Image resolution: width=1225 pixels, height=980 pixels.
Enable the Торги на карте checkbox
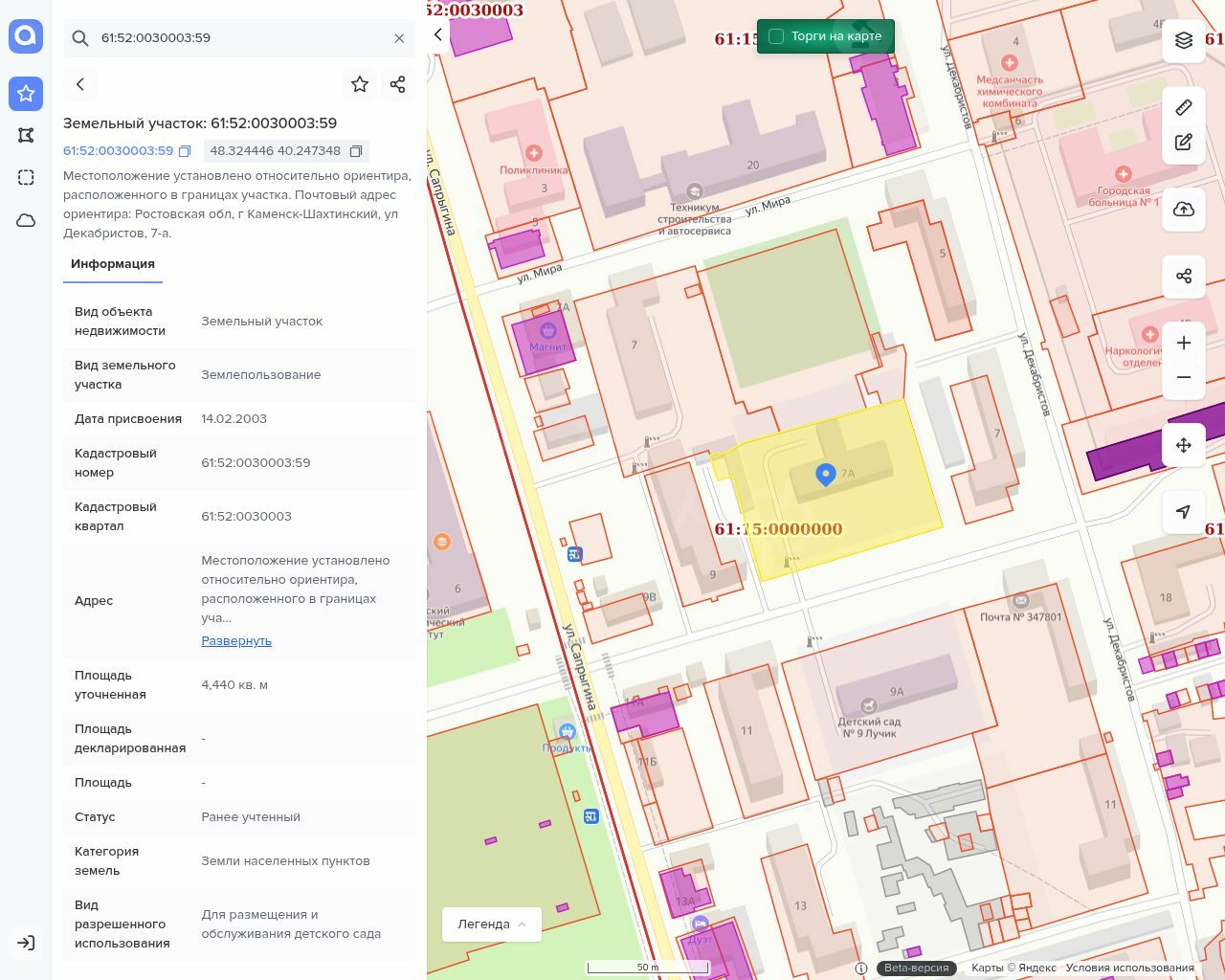click(x=776, y=36)
